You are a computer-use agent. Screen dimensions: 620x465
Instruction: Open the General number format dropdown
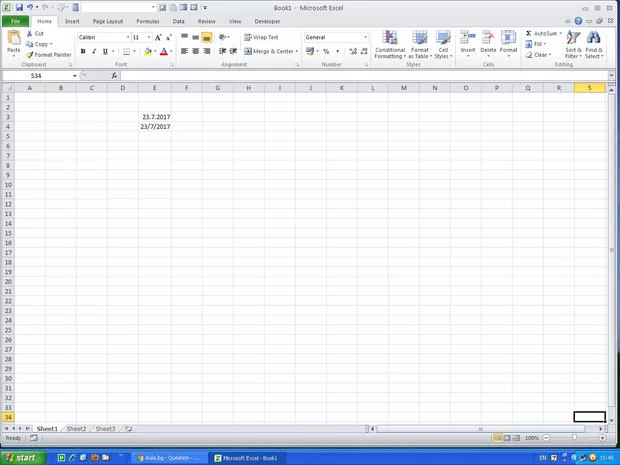click(x=365, y=37)
